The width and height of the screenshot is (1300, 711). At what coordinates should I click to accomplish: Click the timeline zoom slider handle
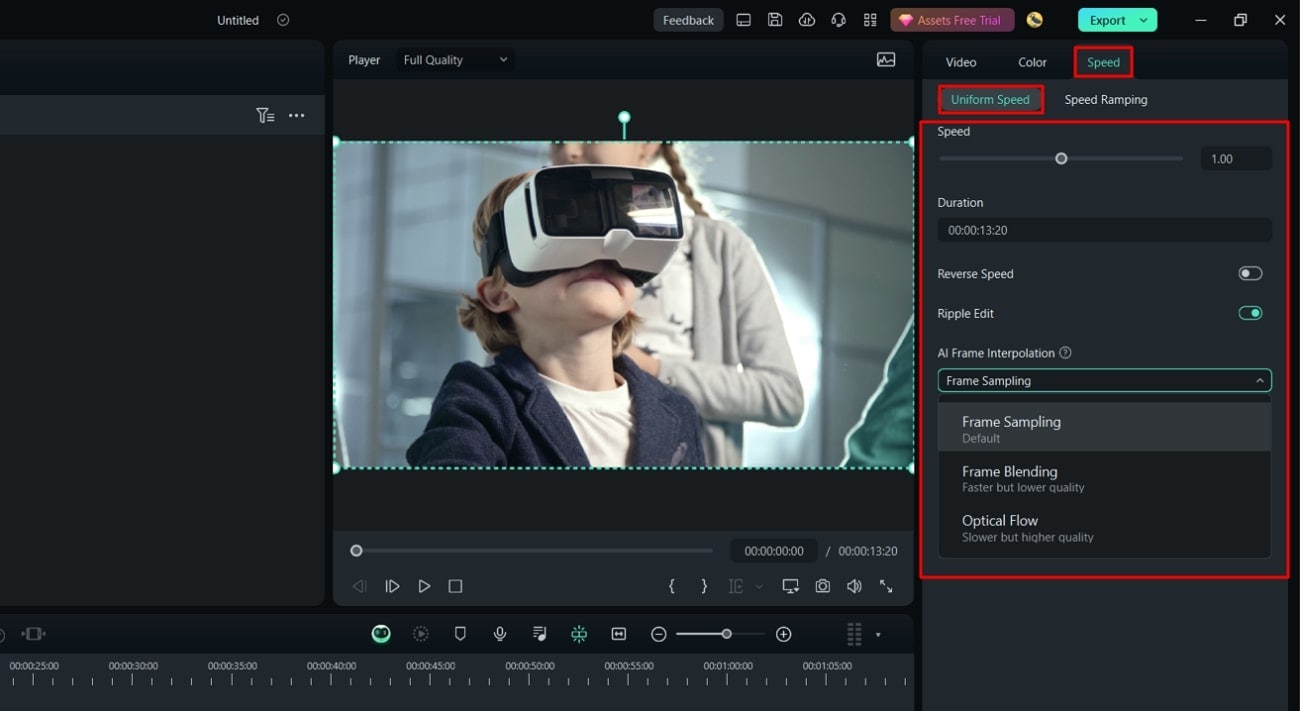[727, 634]
